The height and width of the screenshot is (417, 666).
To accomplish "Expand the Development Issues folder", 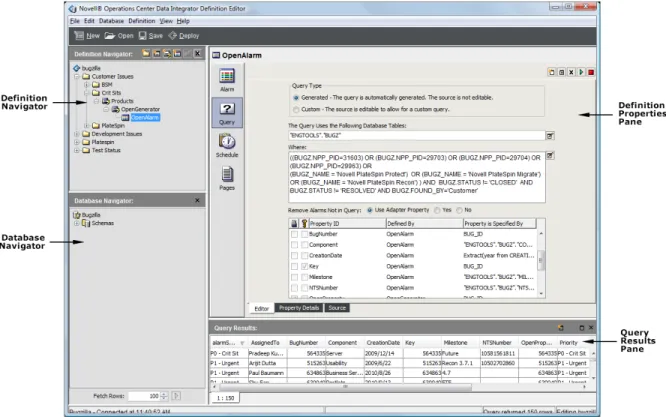I will (x=77, y=134).
